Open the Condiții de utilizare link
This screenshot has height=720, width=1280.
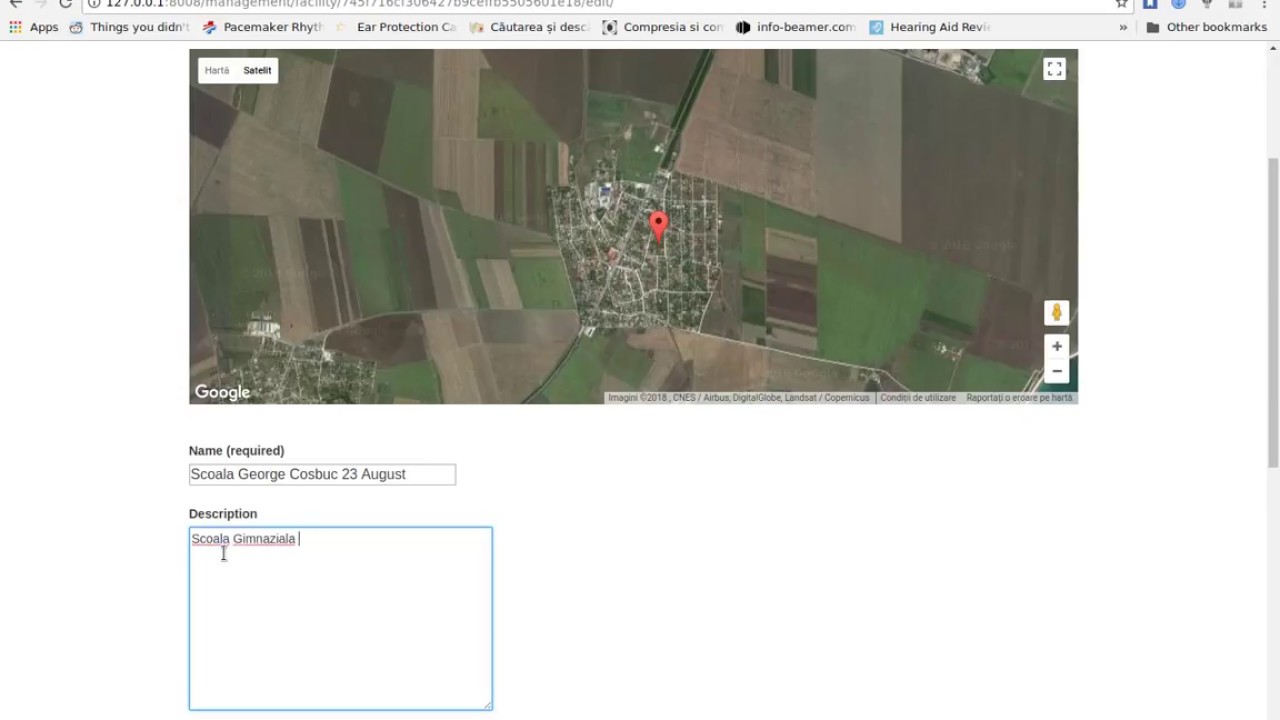click(918, 398)
